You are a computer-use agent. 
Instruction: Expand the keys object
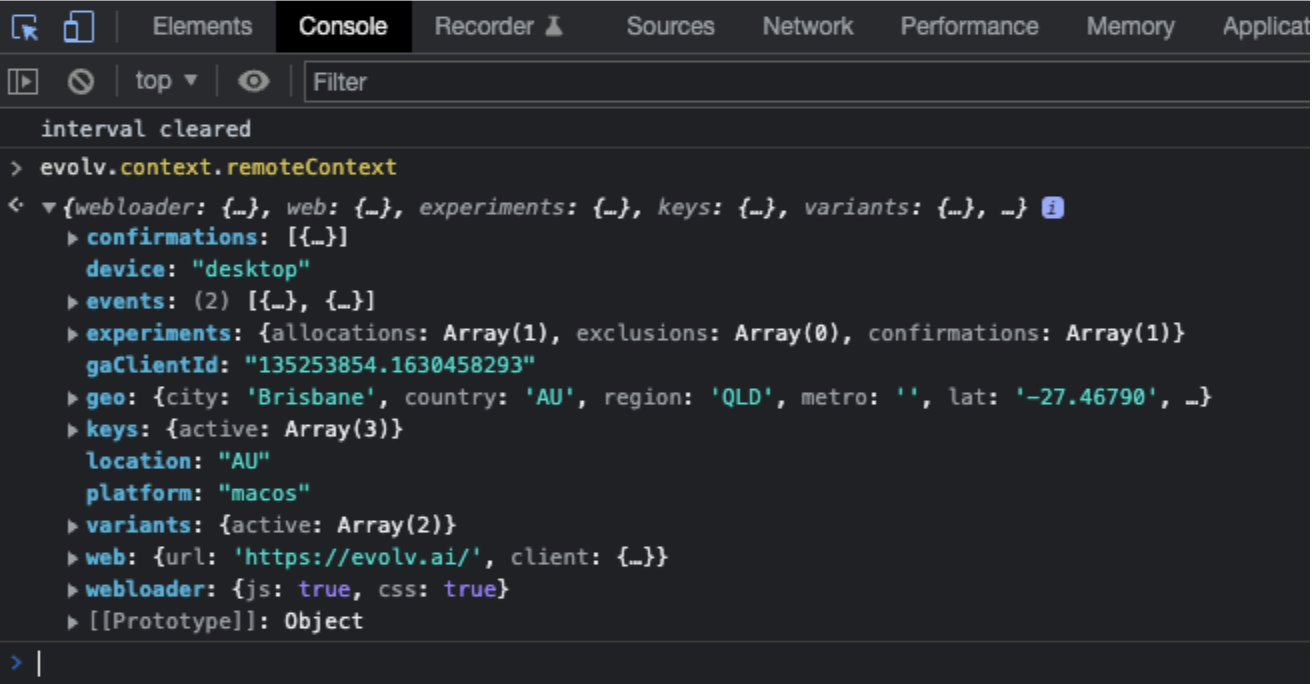coord(73,430)
